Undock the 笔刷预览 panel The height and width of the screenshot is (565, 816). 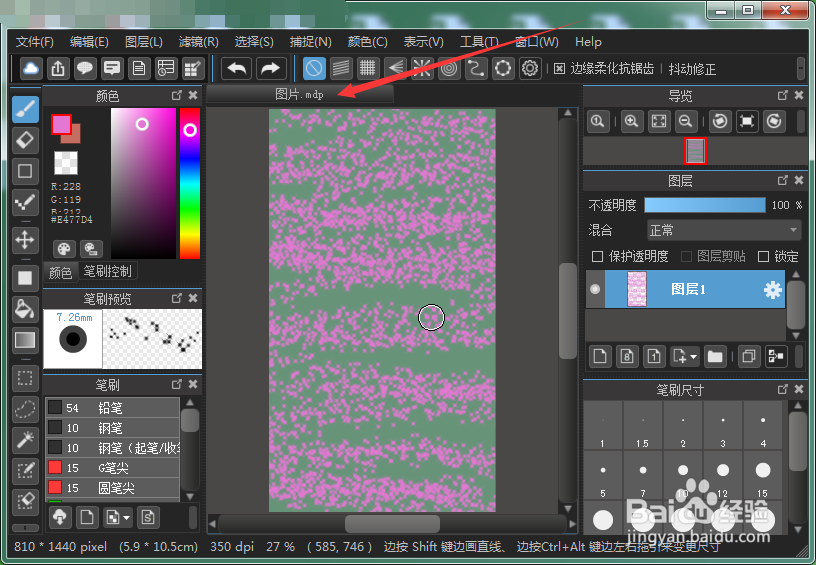click(177, 298)
